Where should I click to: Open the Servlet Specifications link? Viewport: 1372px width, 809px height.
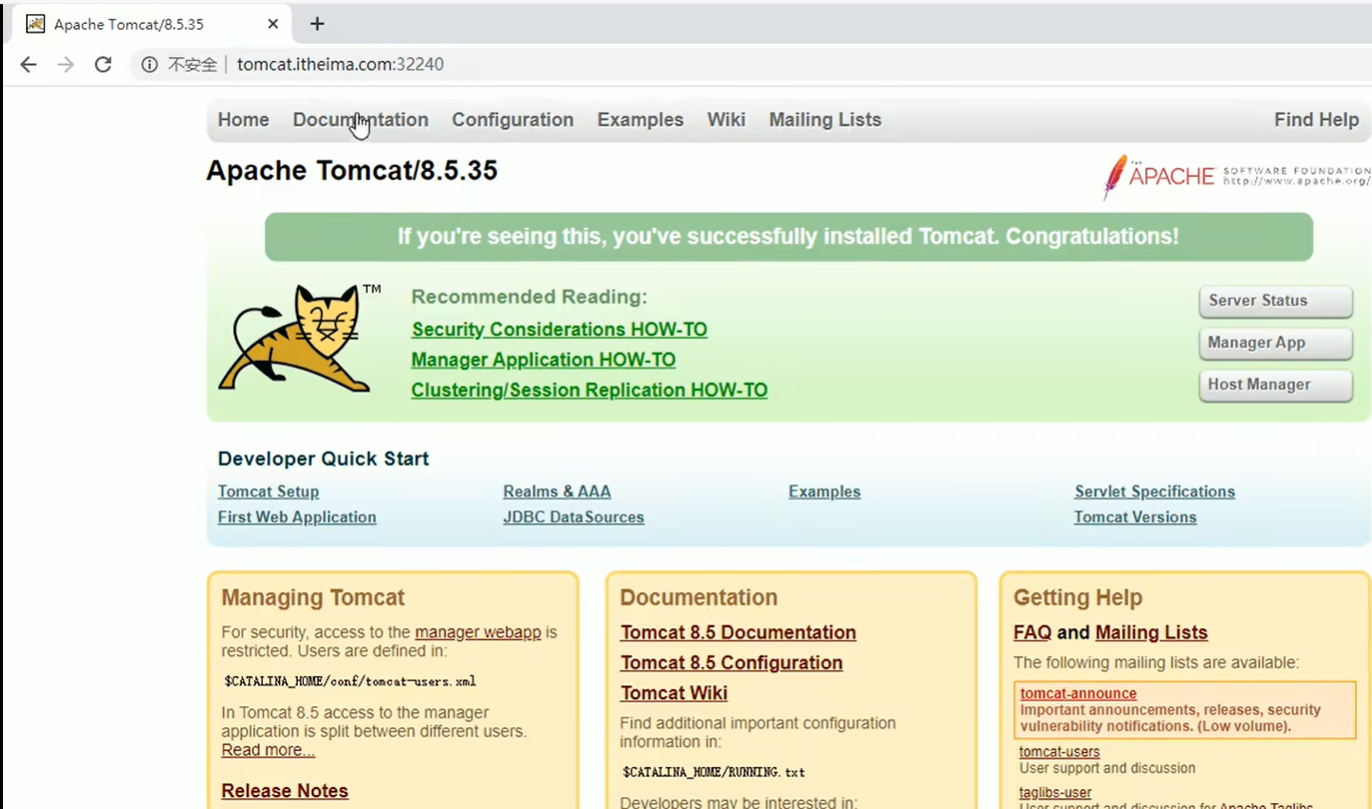[x=1154, y=492]
